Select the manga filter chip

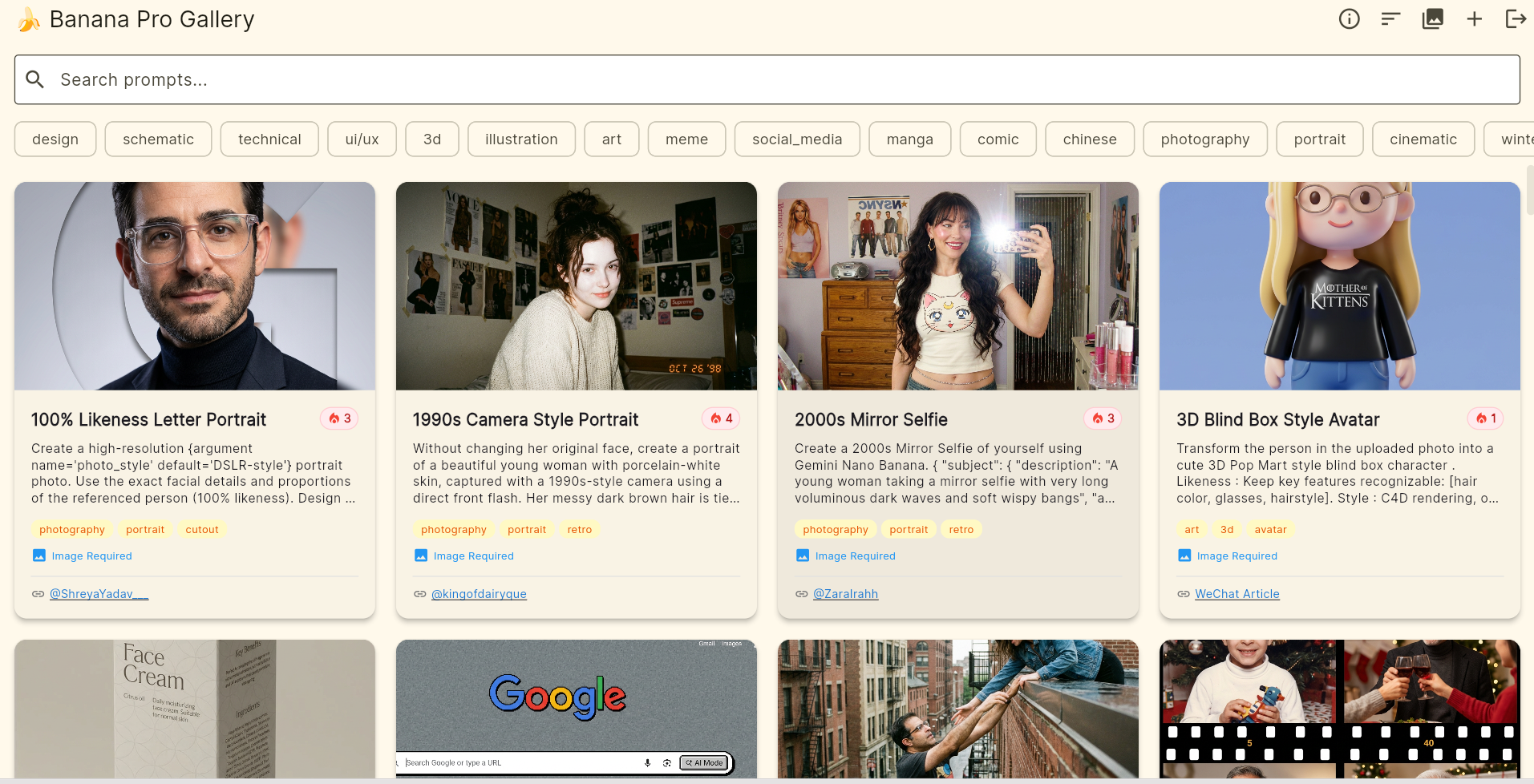coord(910,139)
